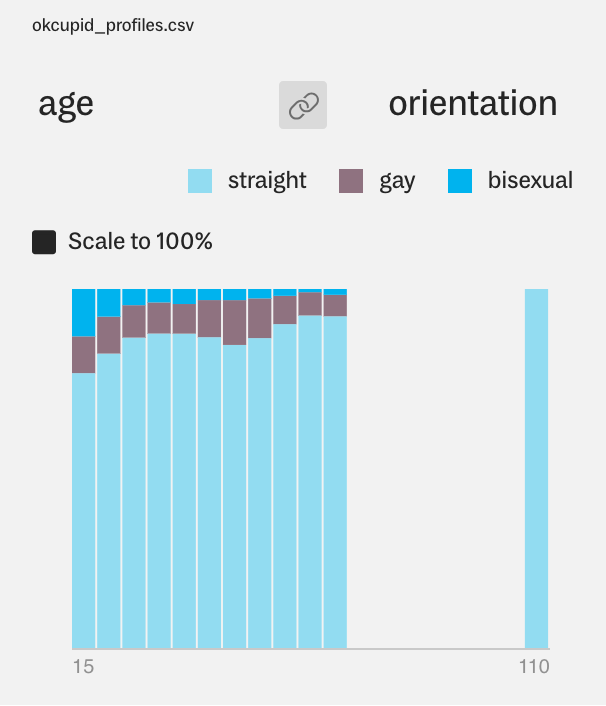Click the gay legend label text
This screenshot has height=706, width=606.
click(x=397, y=182)
